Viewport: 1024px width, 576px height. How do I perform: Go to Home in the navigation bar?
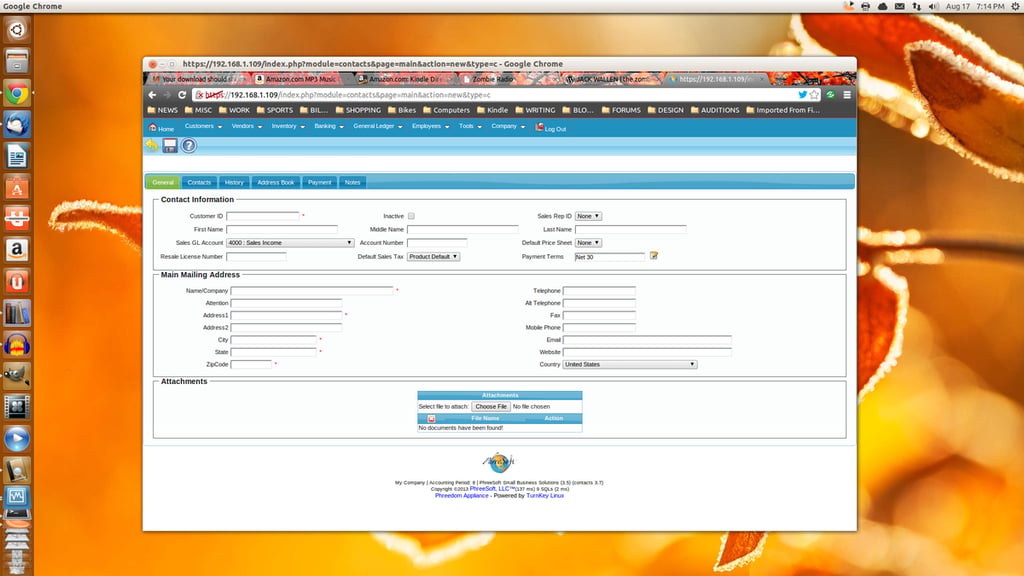[161, 128]
